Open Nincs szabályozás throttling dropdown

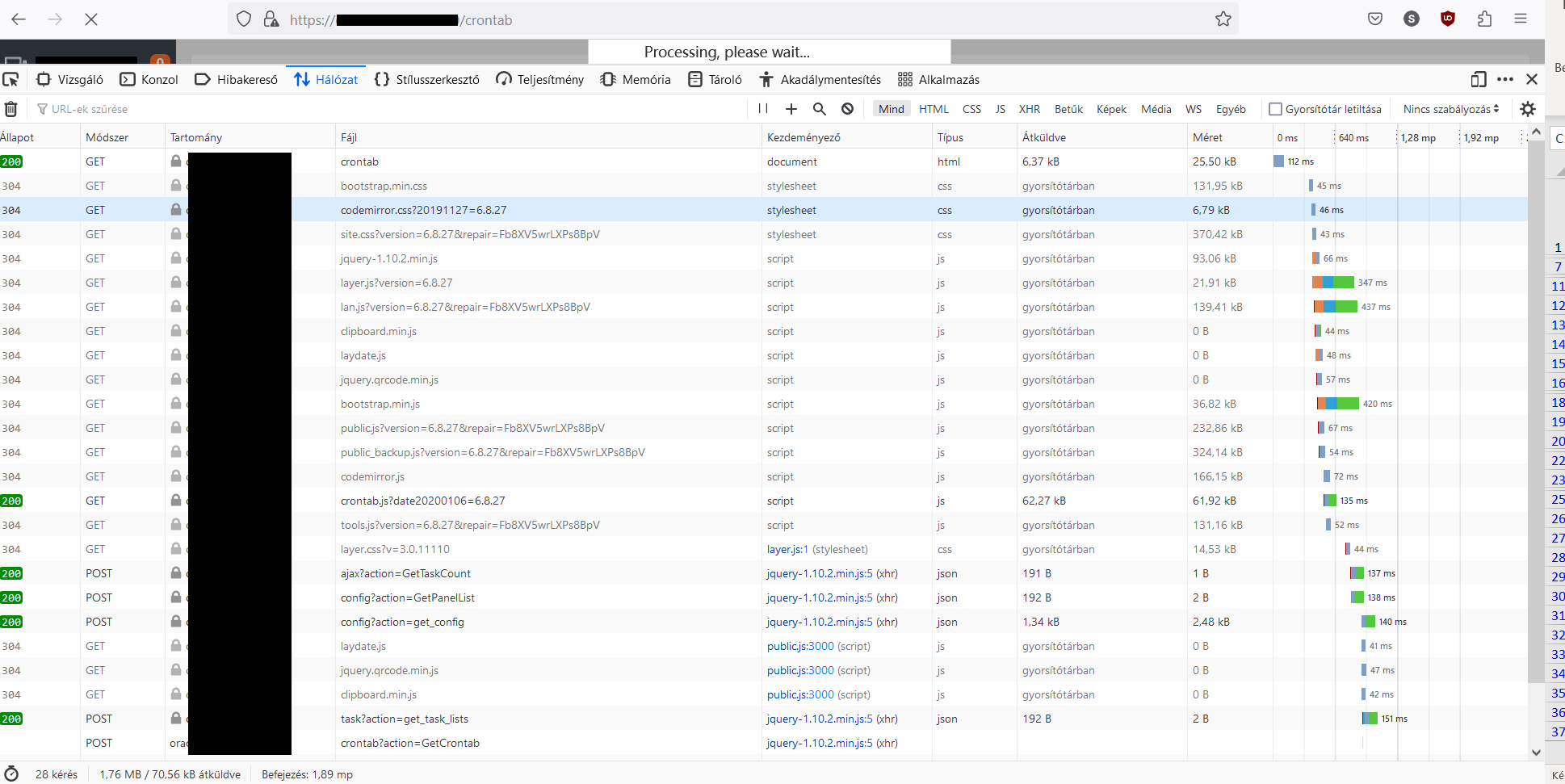point(1450,109)
